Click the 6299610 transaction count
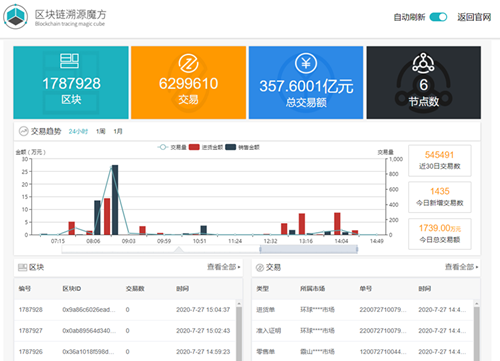500x361 pixels. tap(188, 83)
